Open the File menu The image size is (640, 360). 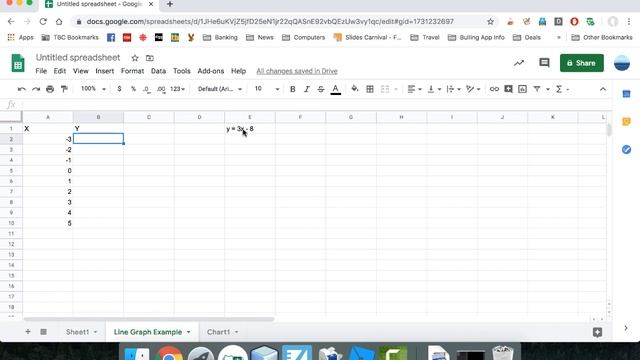pos(41,71)
